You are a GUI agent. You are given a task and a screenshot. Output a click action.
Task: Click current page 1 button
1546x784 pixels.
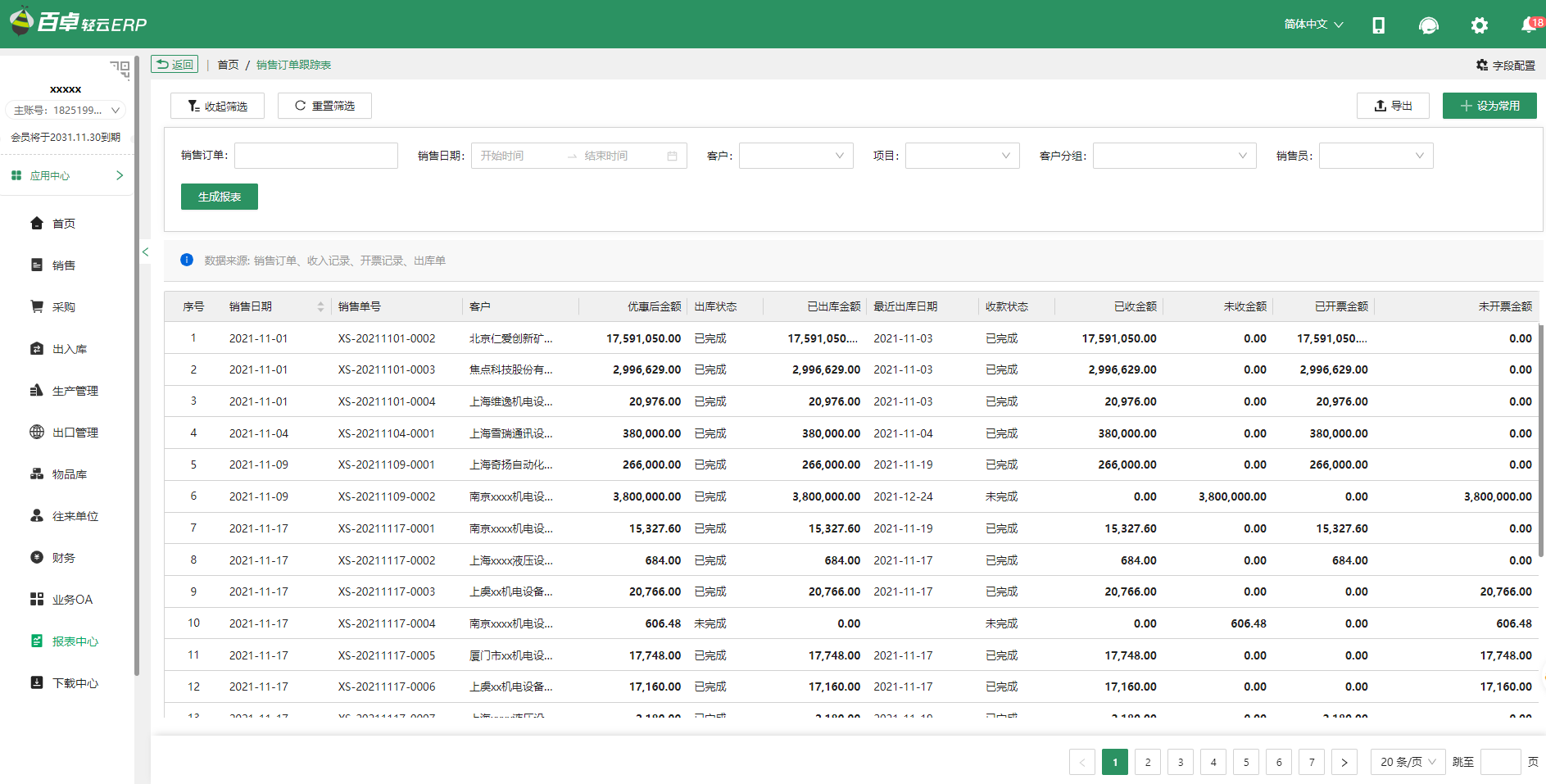coord(1115,762)
